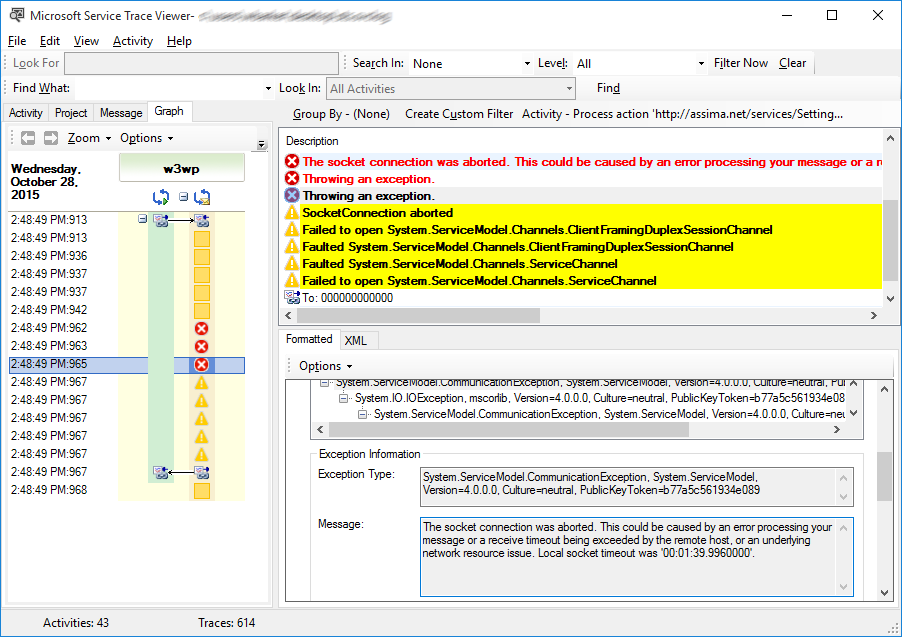The image size is (902, 637).
Task: Click Group By - (None)
Action: coord(341,114)
